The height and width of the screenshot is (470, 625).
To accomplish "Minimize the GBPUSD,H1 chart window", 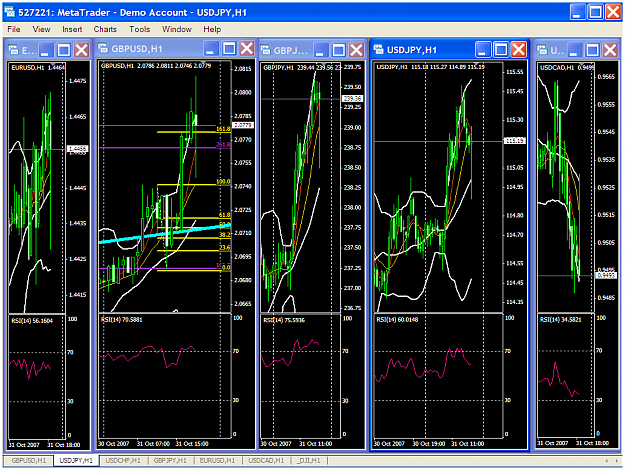I will coord(211,49).
